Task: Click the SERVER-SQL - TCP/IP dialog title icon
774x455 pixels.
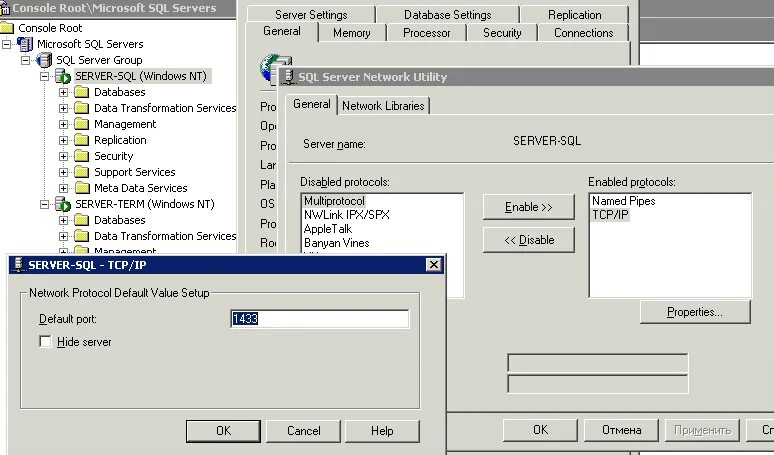Action: click(19, 265)
